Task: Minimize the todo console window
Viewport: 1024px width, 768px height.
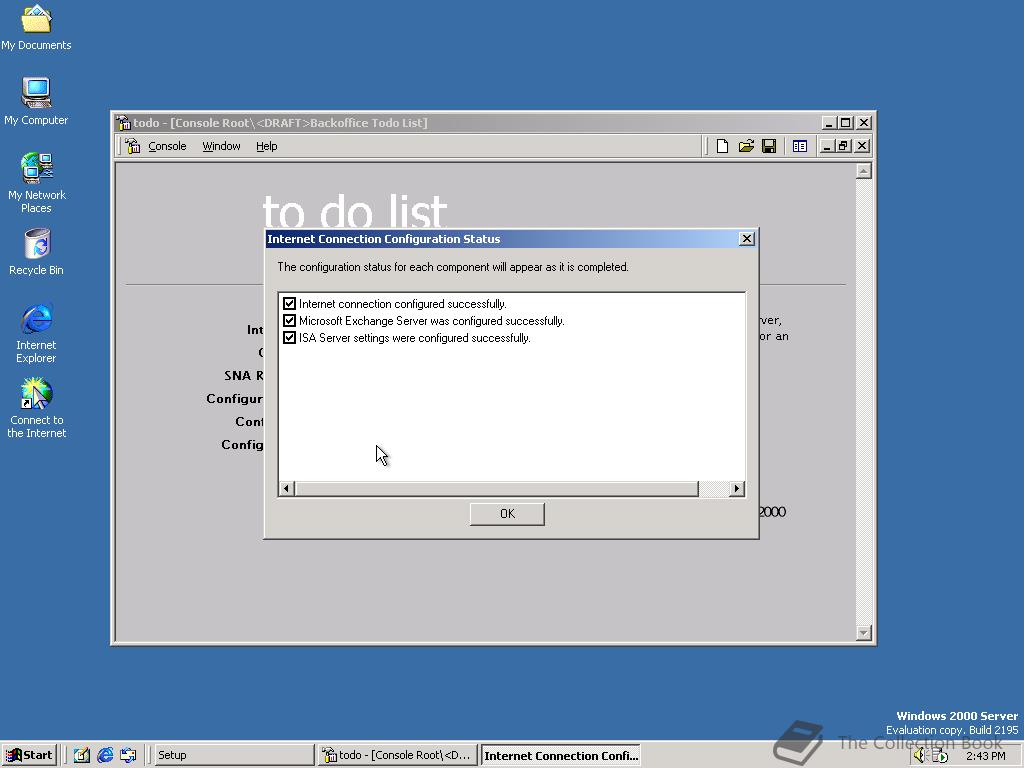Action: pos(829,123)
